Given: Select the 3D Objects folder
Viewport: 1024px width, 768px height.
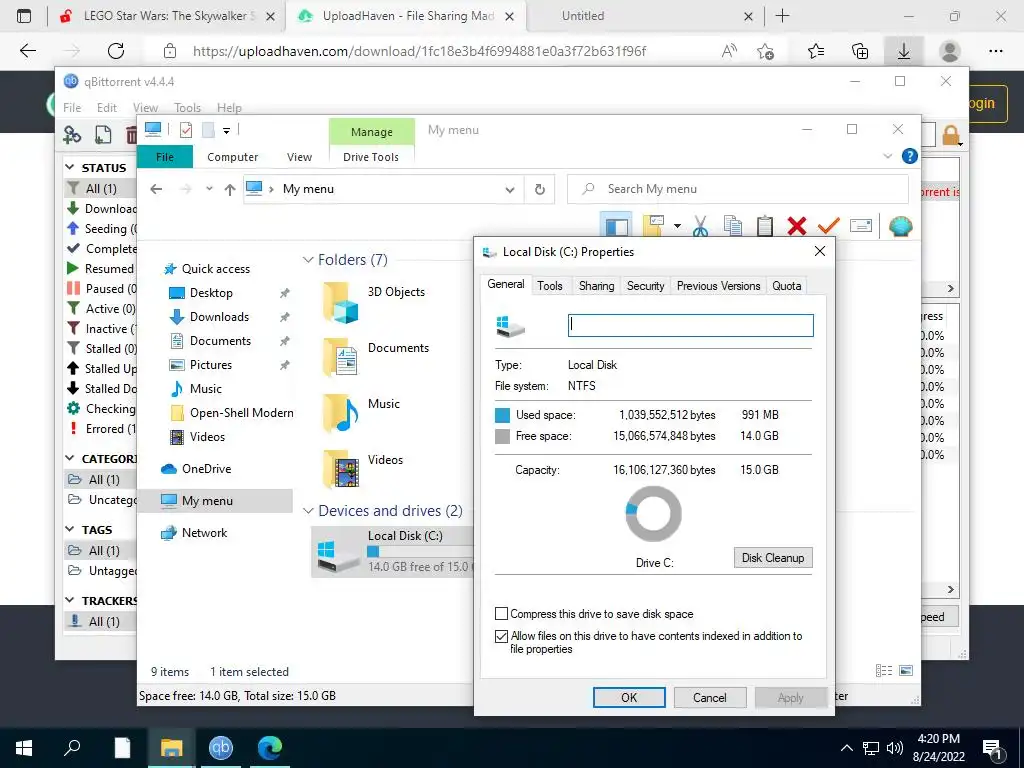Looking at the screenshot, I should click(375, 301).
